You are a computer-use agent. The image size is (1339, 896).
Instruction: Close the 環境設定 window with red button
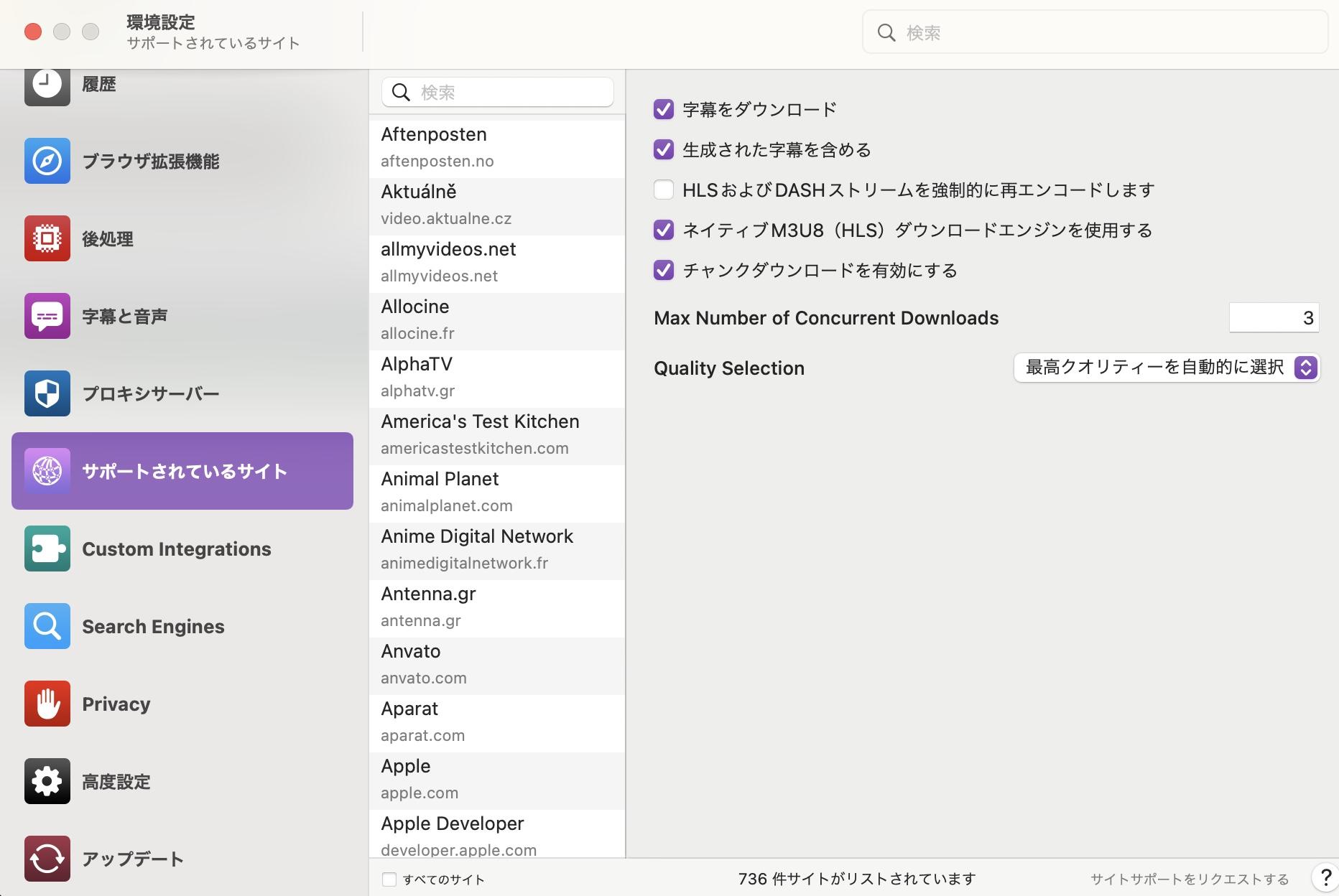point(33,32)
